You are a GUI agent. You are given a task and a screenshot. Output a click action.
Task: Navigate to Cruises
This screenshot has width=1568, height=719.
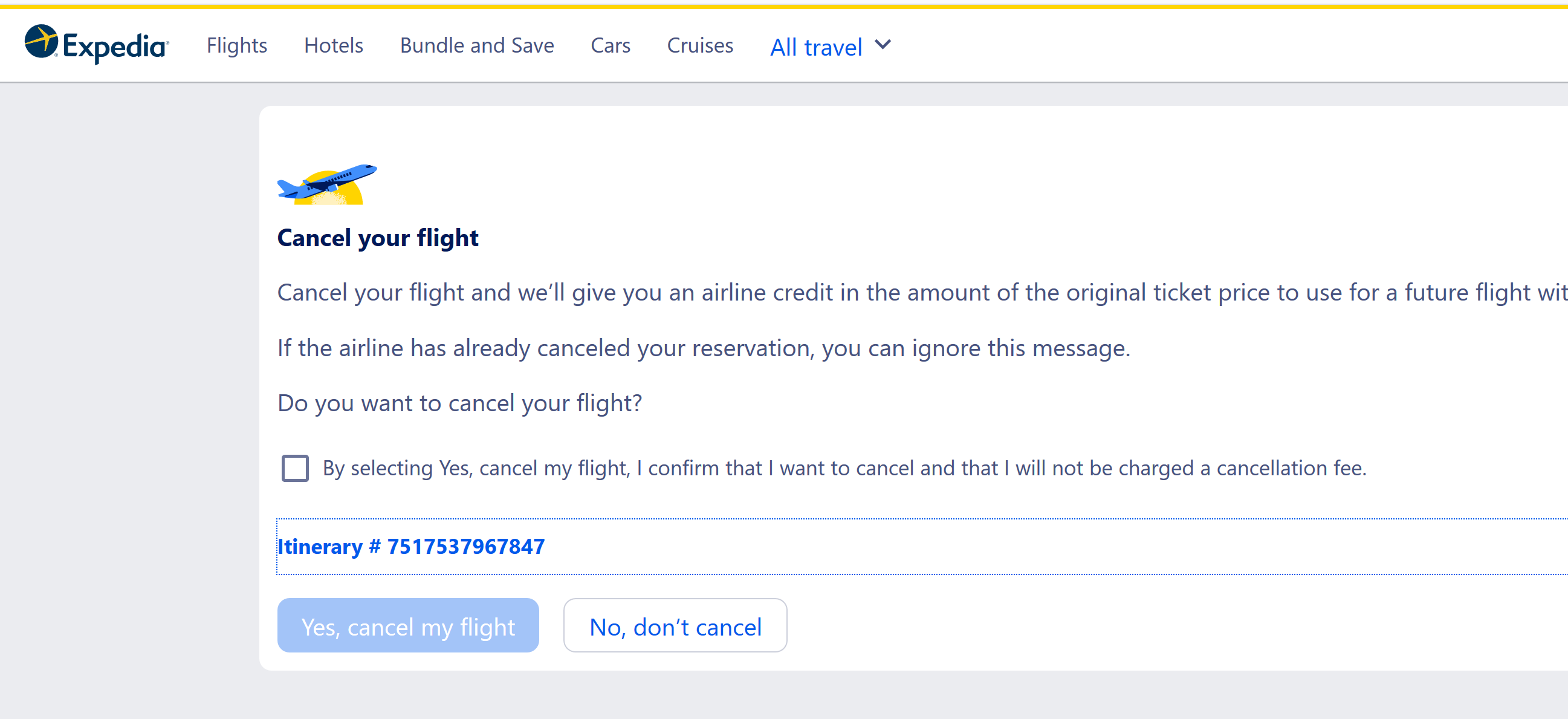(x=700, y=46)
